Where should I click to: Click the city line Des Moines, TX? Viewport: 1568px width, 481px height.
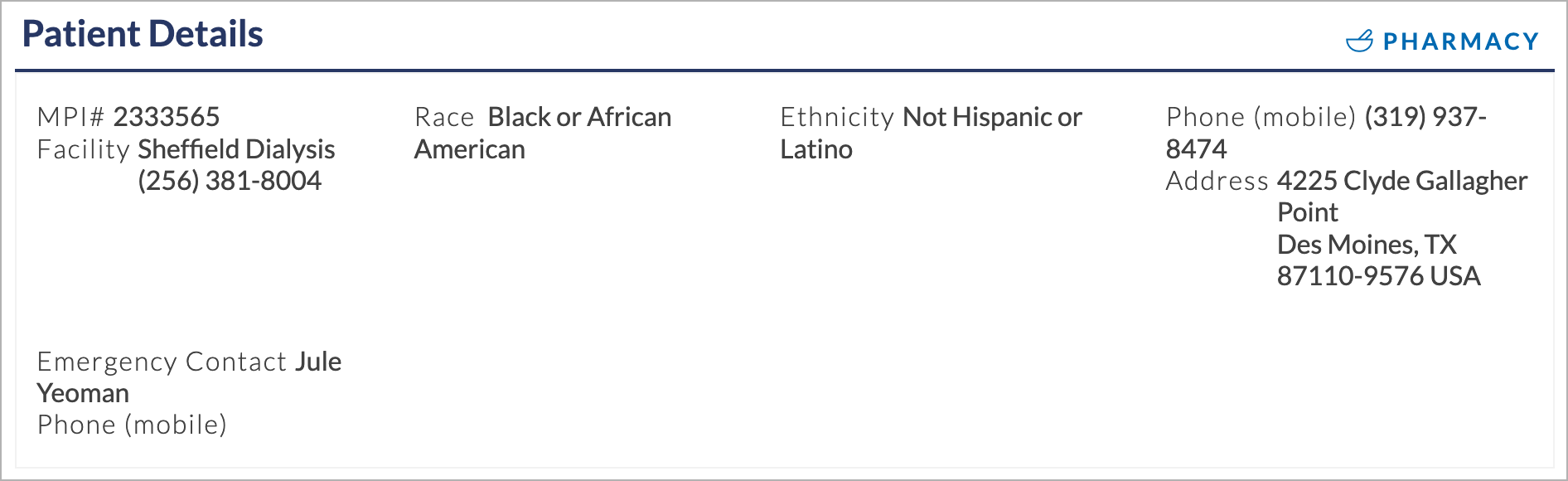(x=1367, y=245)
